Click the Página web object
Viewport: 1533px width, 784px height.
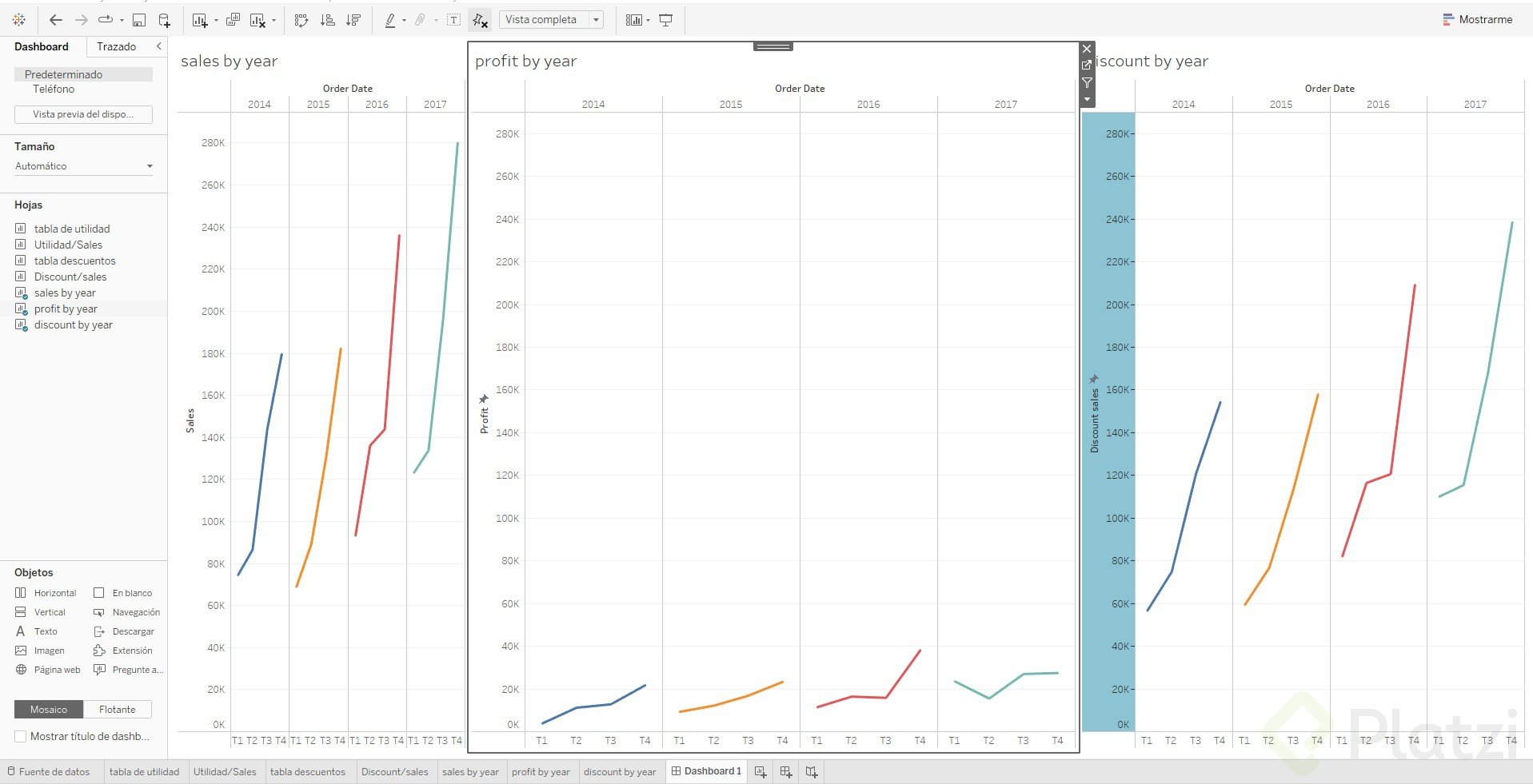[48, 670]
